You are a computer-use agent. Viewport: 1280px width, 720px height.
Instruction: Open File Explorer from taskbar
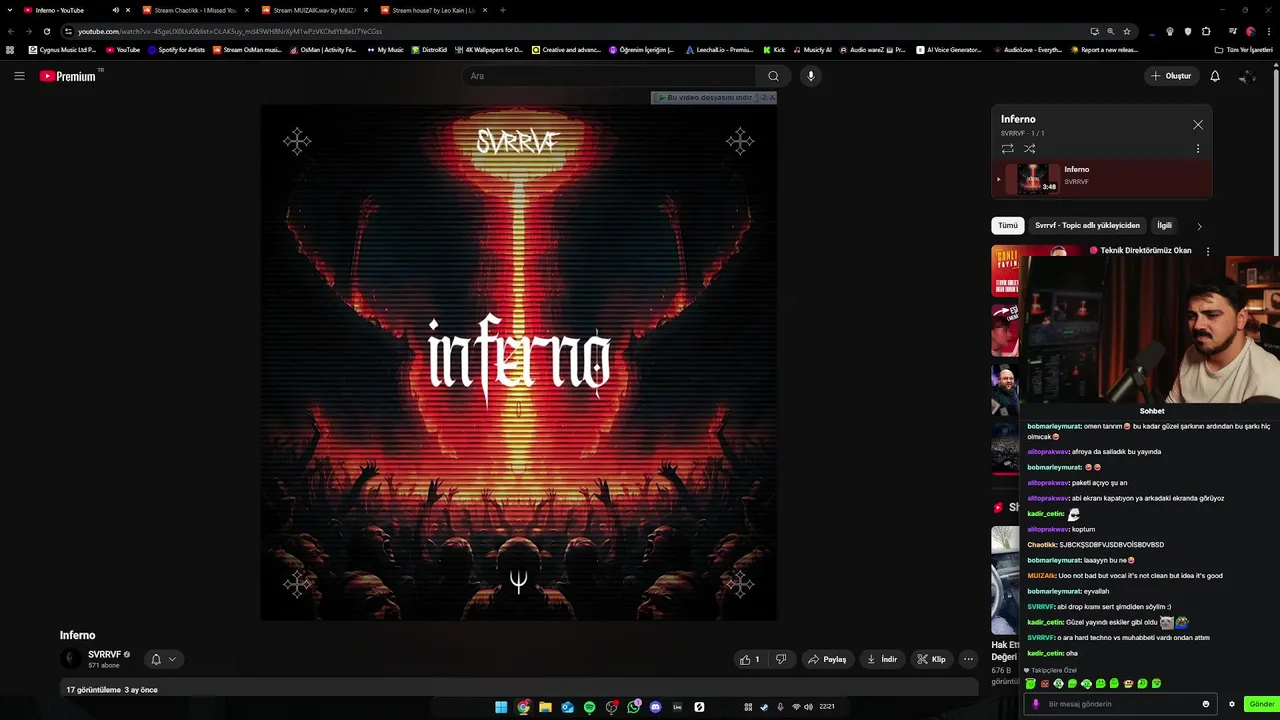pyautogui.click(x=545, y=707)
